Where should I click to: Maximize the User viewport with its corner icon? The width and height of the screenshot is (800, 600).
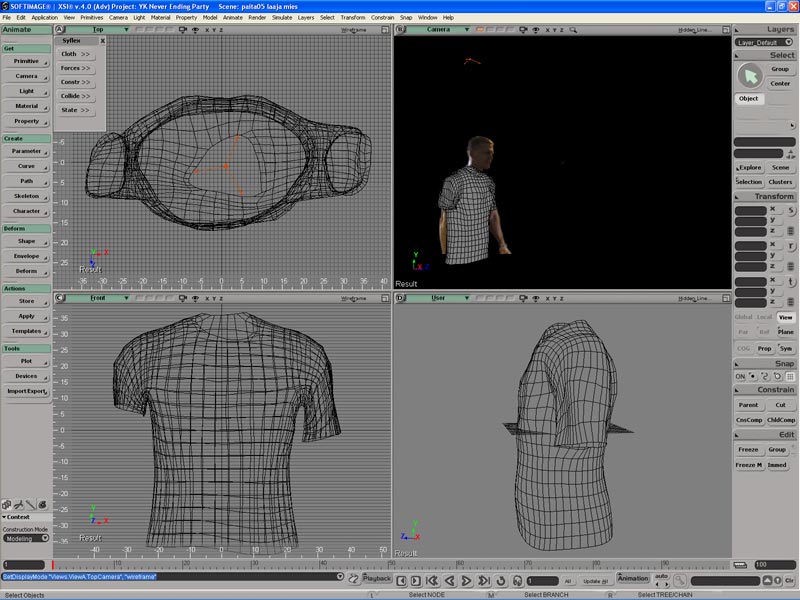click(x=726, y=298)
